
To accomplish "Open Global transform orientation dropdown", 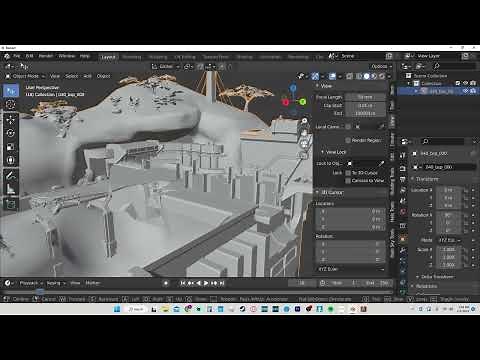I will (166, 66).
